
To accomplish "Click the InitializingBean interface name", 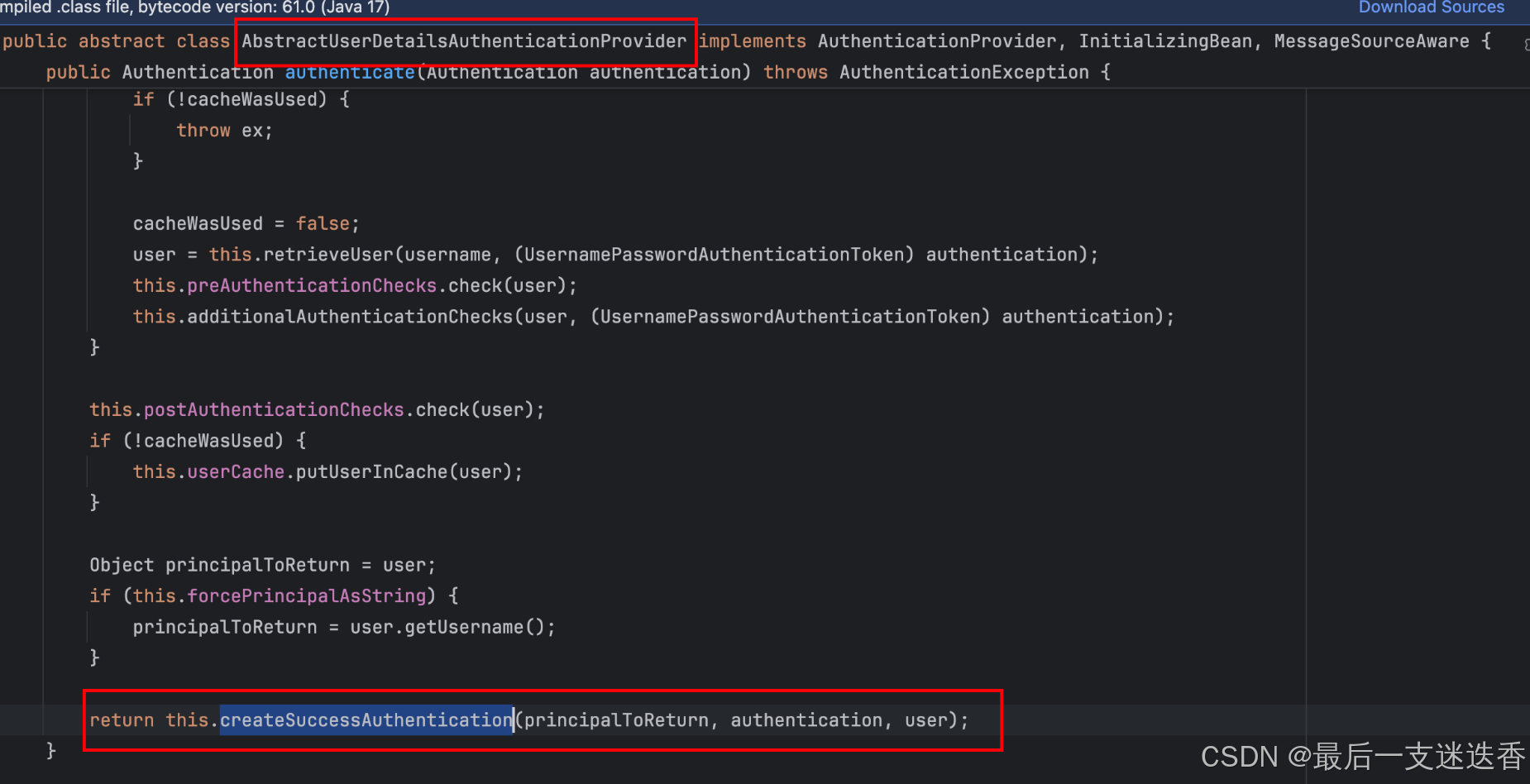I will click(1165, 41).
